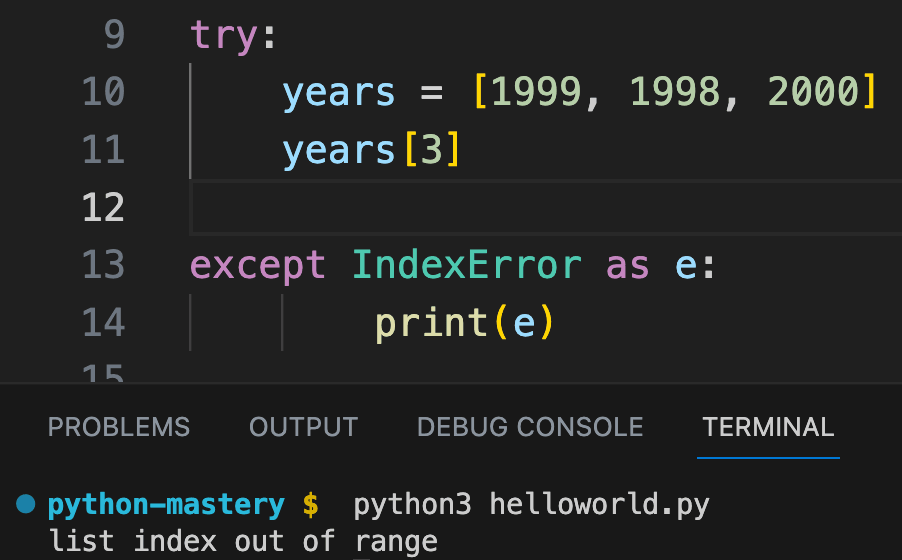902x560 pixels.
Task: Click the index 3 inside years brackets
Action: point(431,150)
